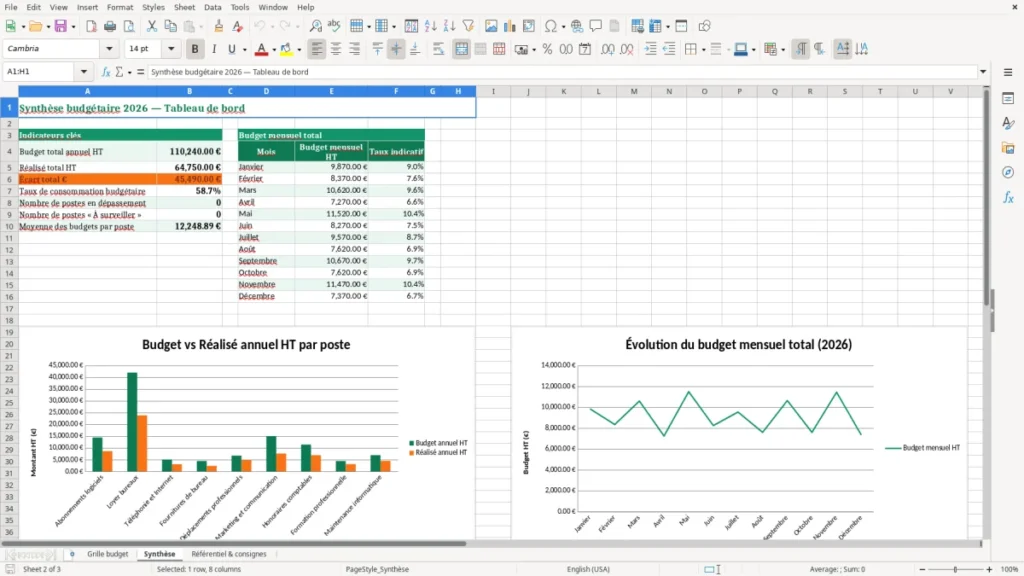The image size is (1024, 576).
Task: Click the Copy icon in the toolbar
Action: pyautogui.click(x=170, y=26)
